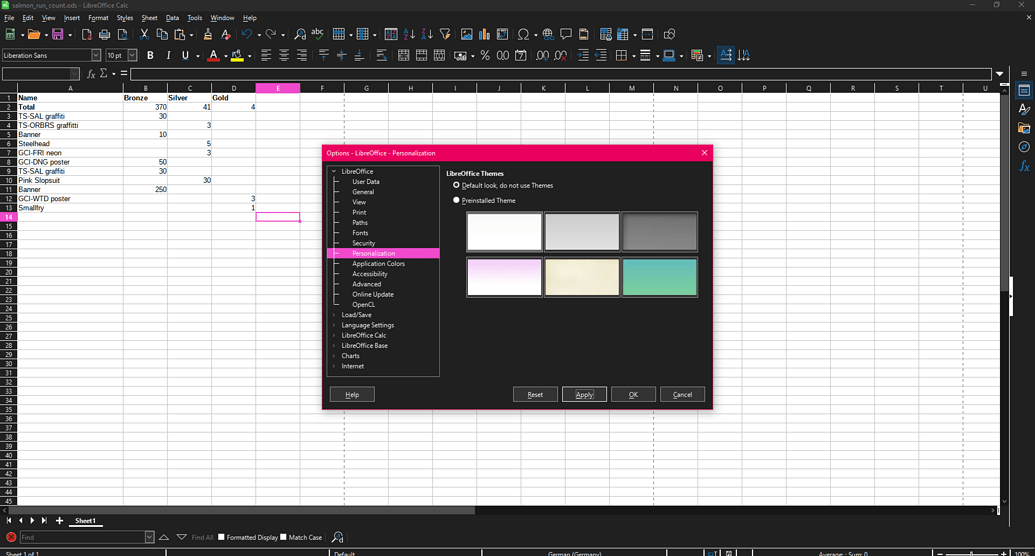Open the Name Box dropdown
Image resolution: width=1035 pixels, height=556 pixels.
click(75, 74)
